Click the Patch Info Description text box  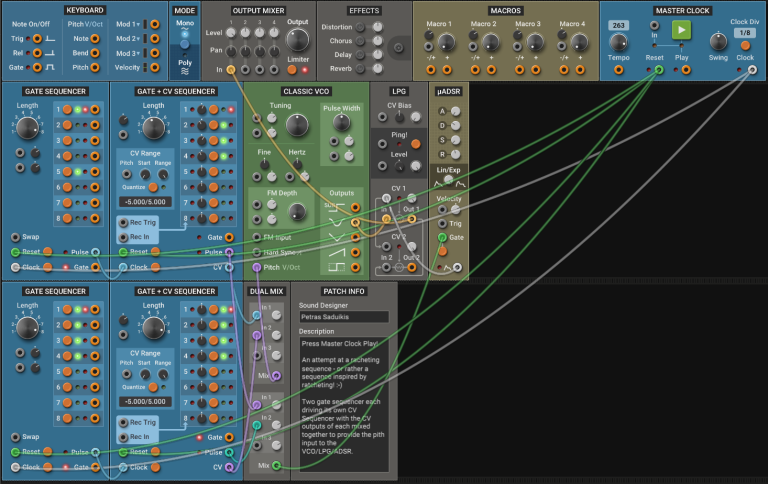point(344,404)
